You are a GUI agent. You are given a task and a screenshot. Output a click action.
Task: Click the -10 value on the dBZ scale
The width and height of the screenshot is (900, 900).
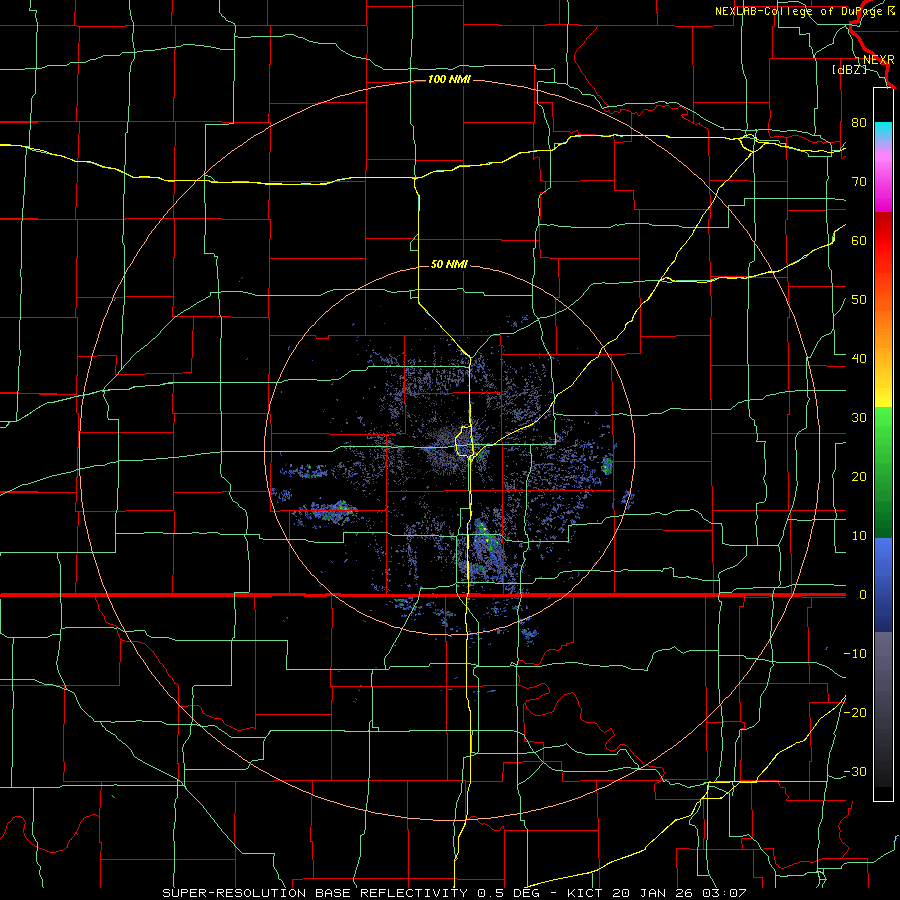pyautogui.click(x=855, y=654)
